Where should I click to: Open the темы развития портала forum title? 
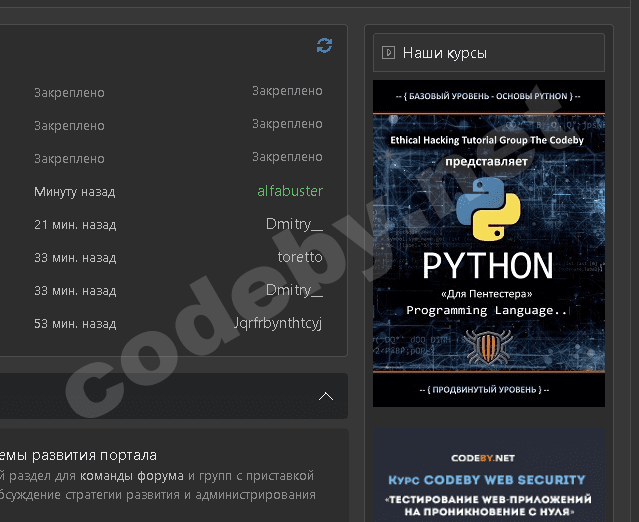77,455
